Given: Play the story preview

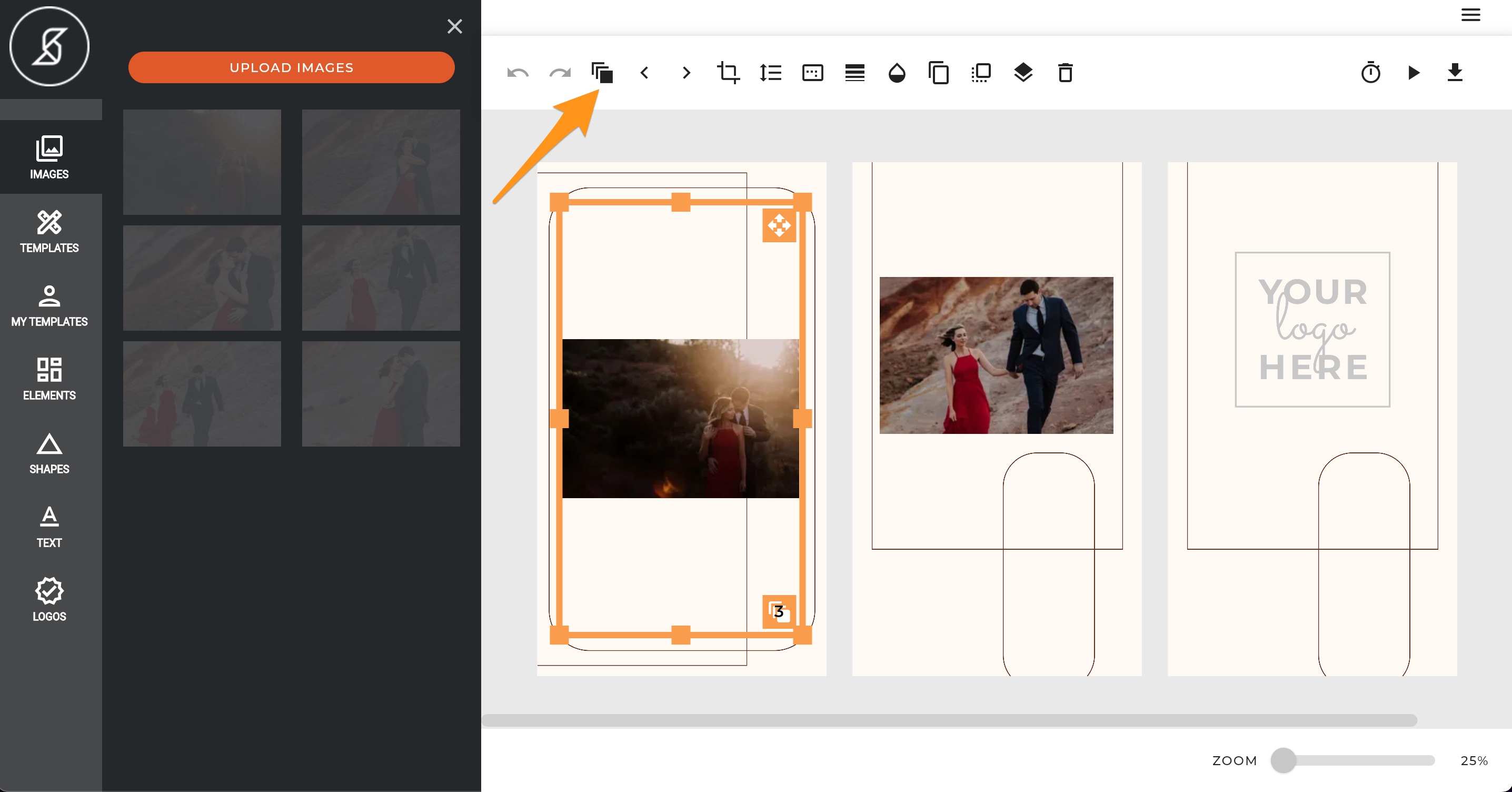Looking at the screenshot, I should 1414,73.
